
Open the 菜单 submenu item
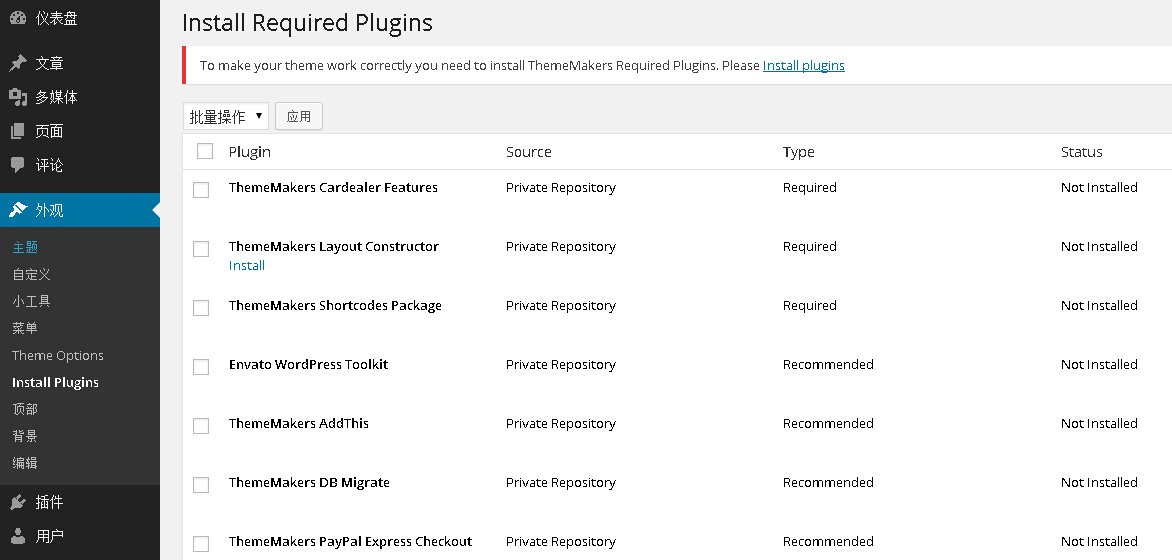click(x=25, y=328)
